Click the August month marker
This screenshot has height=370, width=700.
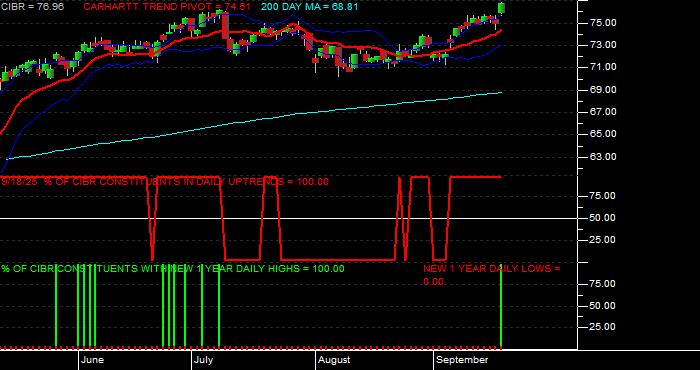(x=335, y=360)
